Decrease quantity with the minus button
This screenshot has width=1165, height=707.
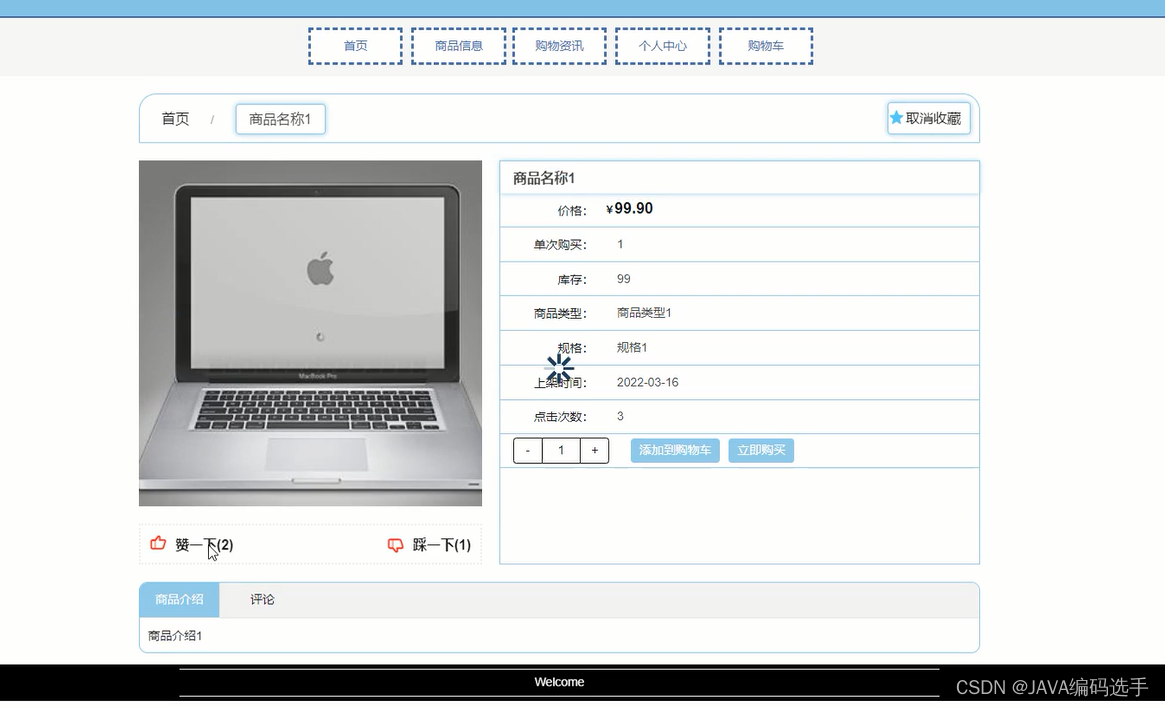(x=528, y=450)
